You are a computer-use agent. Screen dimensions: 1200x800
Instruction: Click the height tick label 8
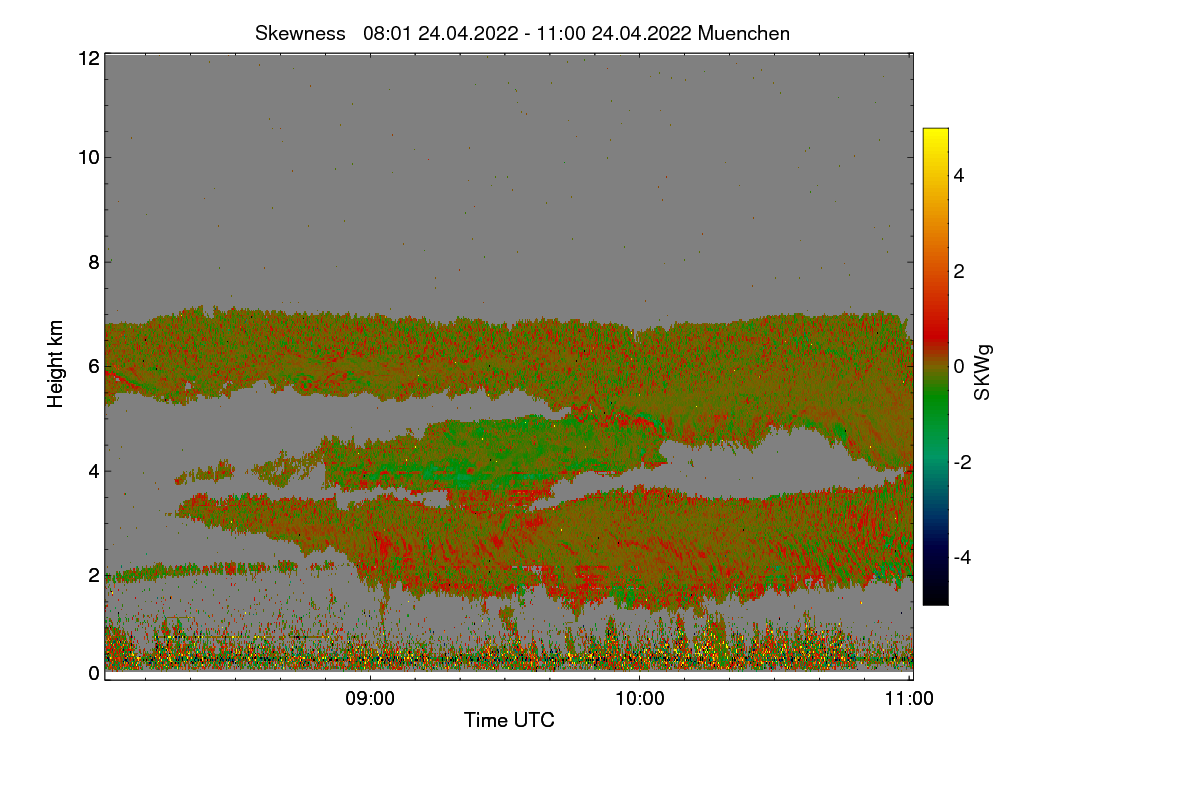click(x=94, y=262)
